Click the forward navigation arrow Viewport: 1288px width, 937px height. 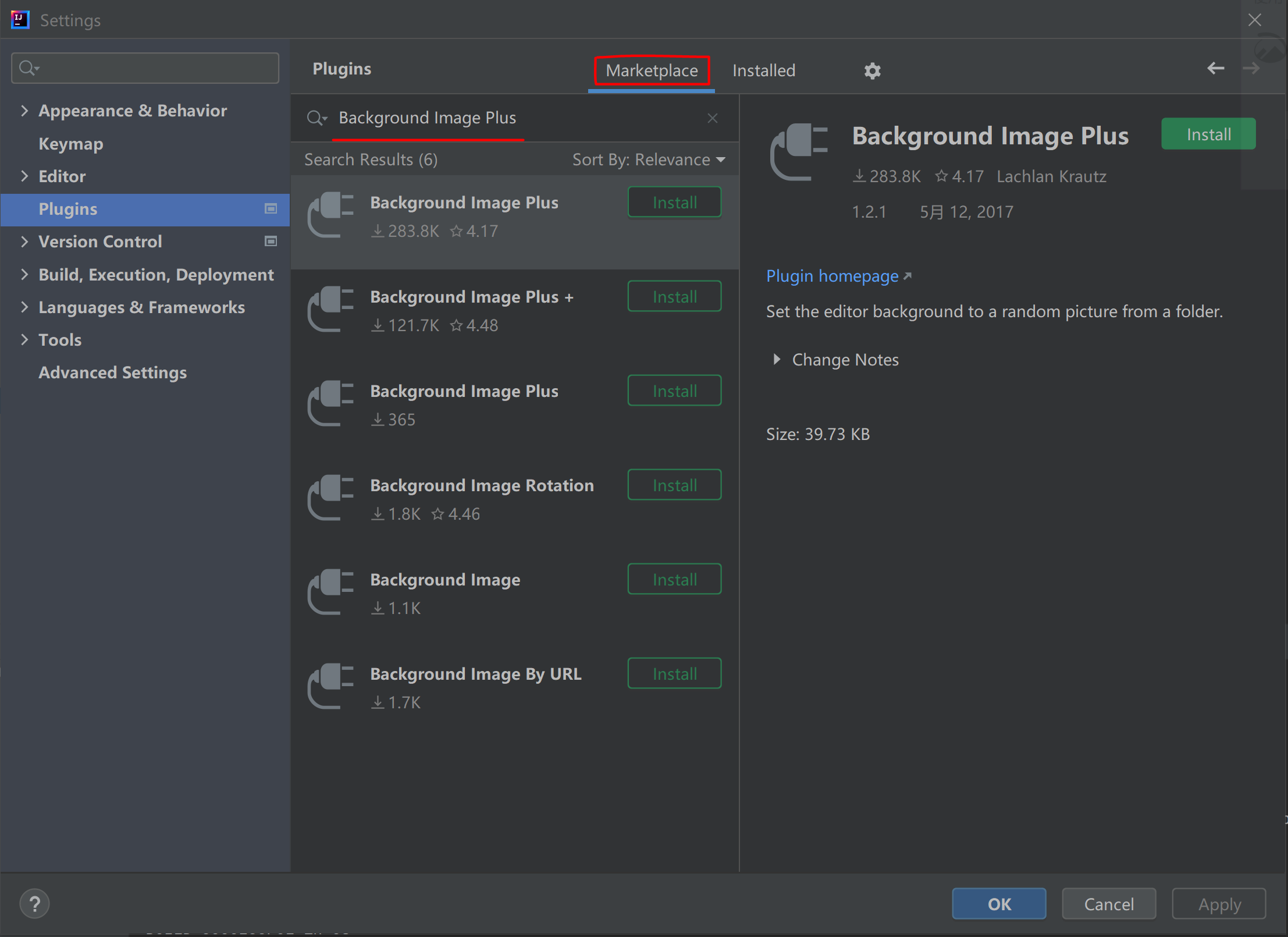1251,68
